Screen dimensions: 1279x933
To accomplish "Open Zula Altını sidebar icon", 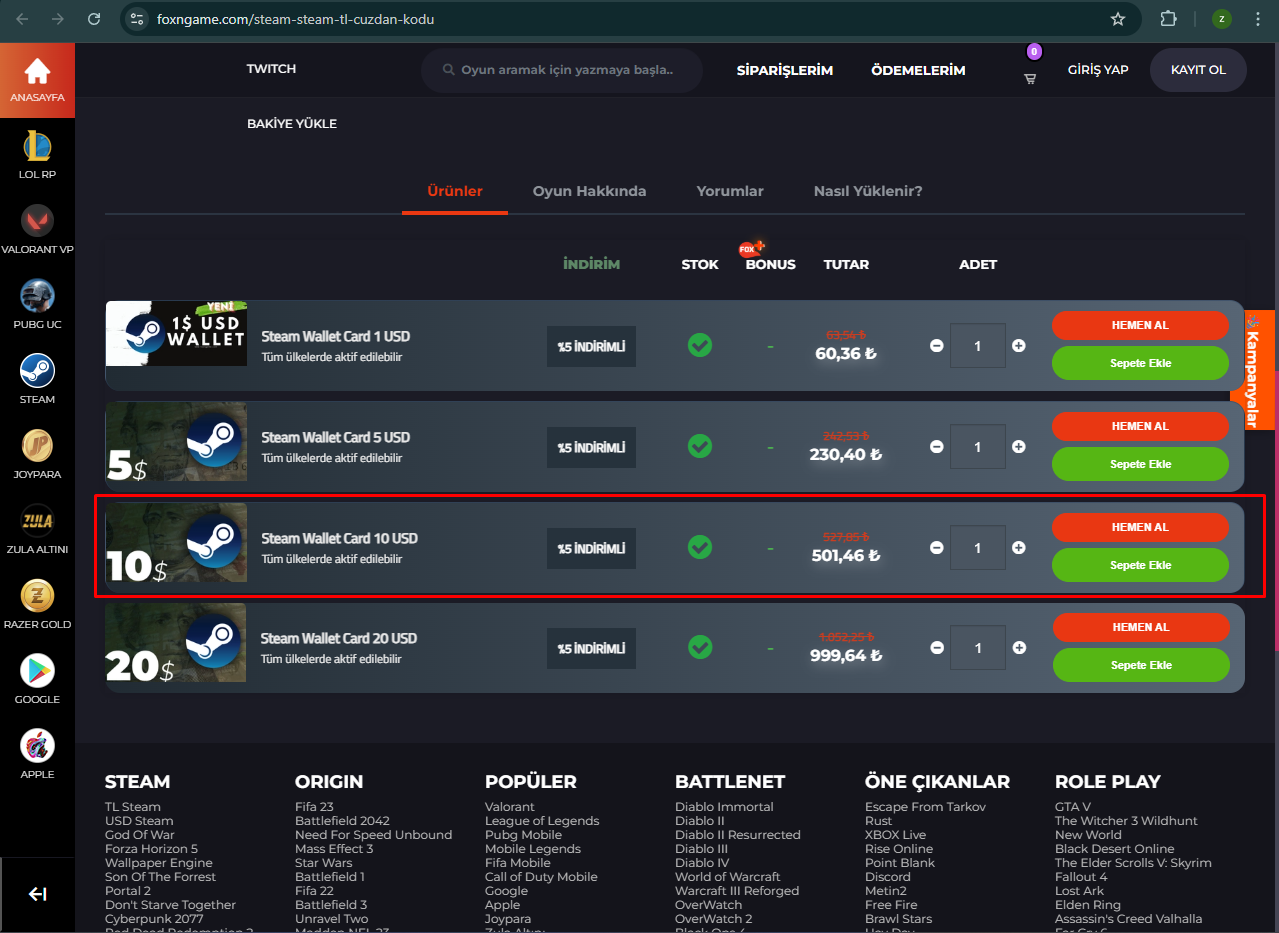I will 37,521.
